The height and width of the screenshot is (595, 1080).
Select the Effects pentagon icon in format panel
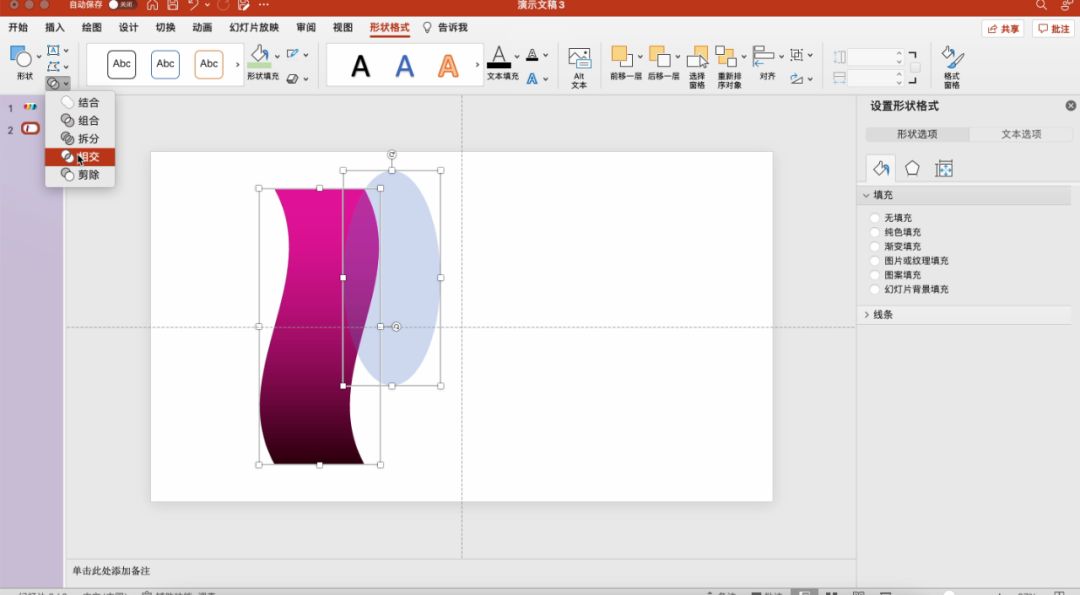[912, 169]
